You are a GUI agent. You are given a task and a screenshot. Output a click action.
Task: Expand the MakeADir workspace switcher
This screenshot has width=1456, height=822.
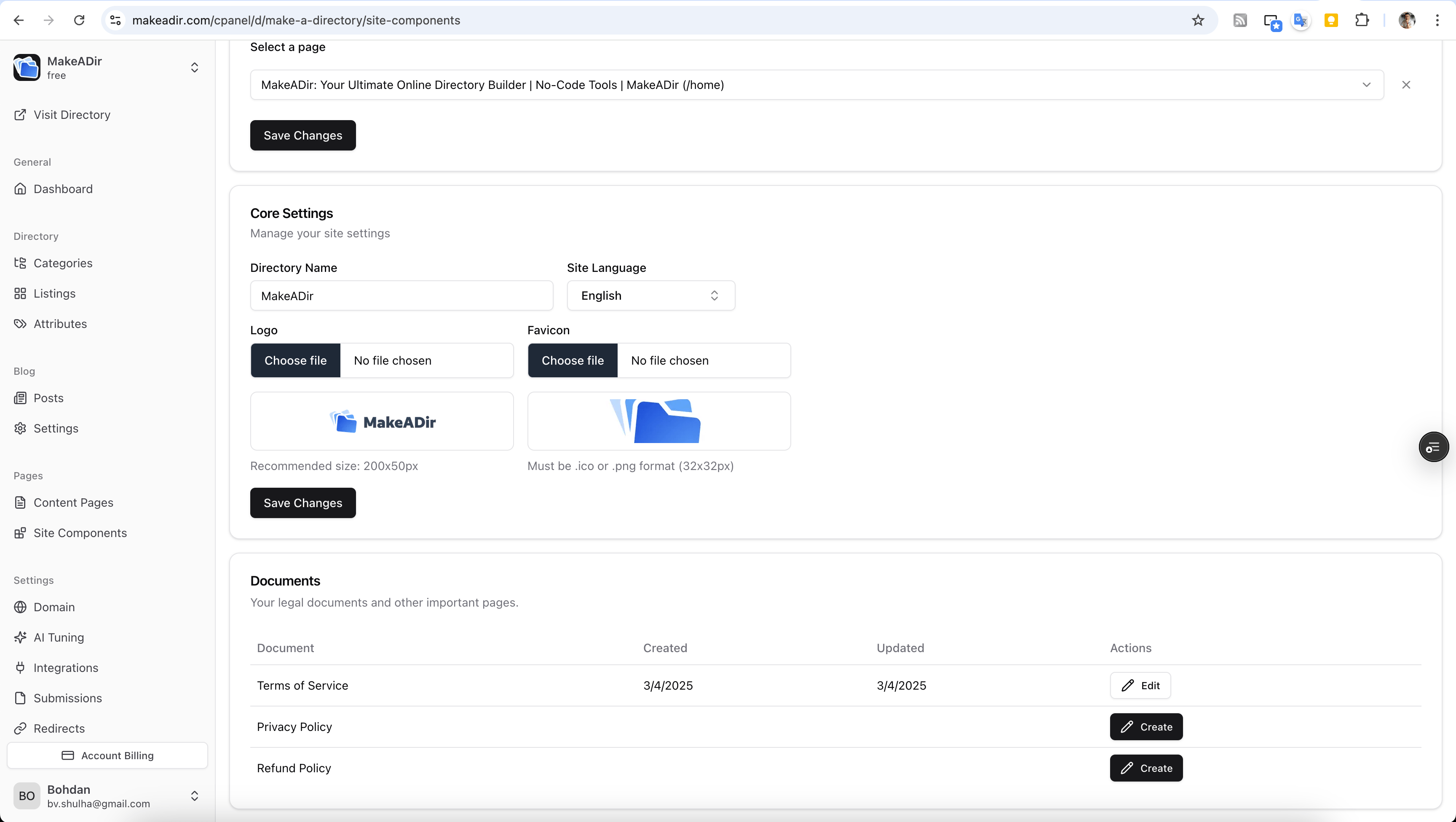click(x=194, y=68)
